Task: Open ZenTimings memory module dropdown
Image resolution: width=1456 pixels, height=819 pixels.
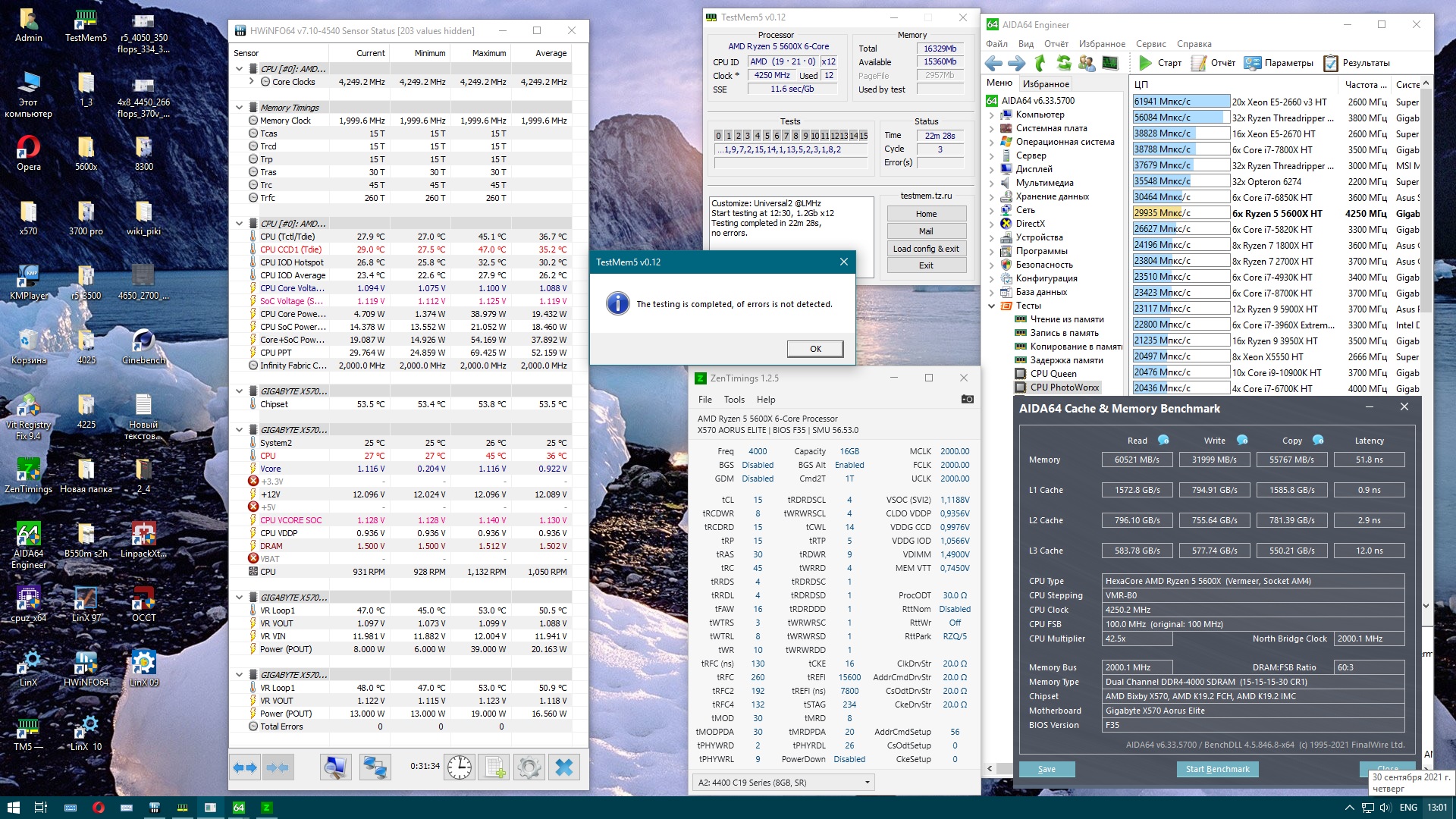Action: coord(868,782)
